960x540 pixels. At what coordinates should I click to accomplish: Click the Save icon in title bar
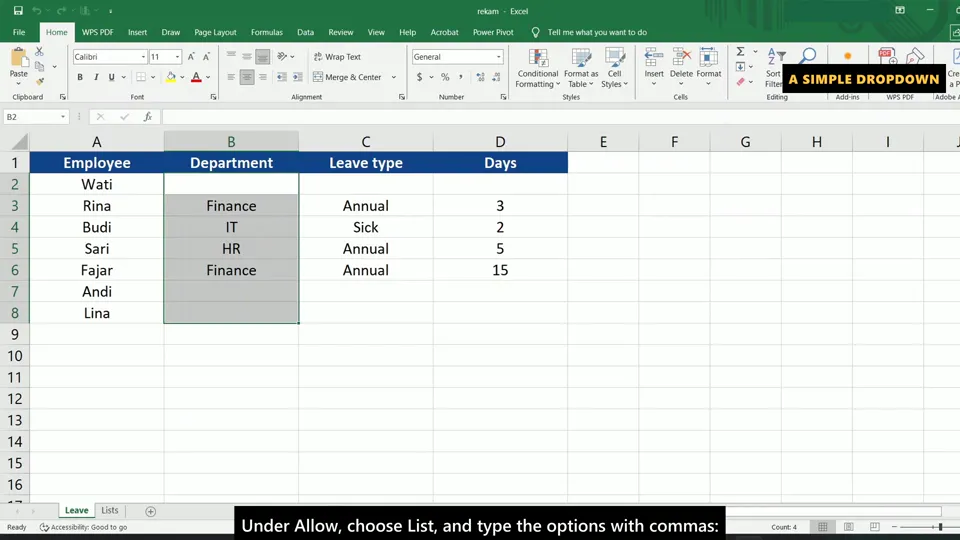[x=18, y=10]
